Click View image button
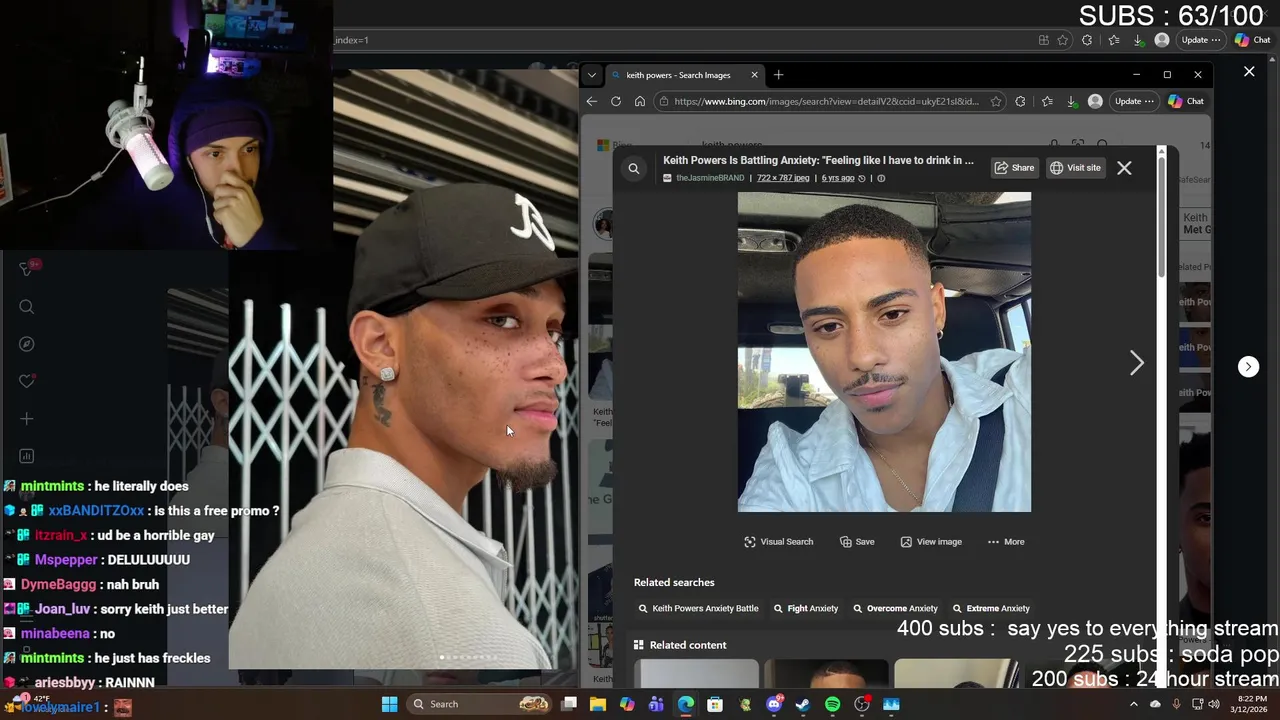The width and height of the screenshot is (1280, 720). (931, 542)
